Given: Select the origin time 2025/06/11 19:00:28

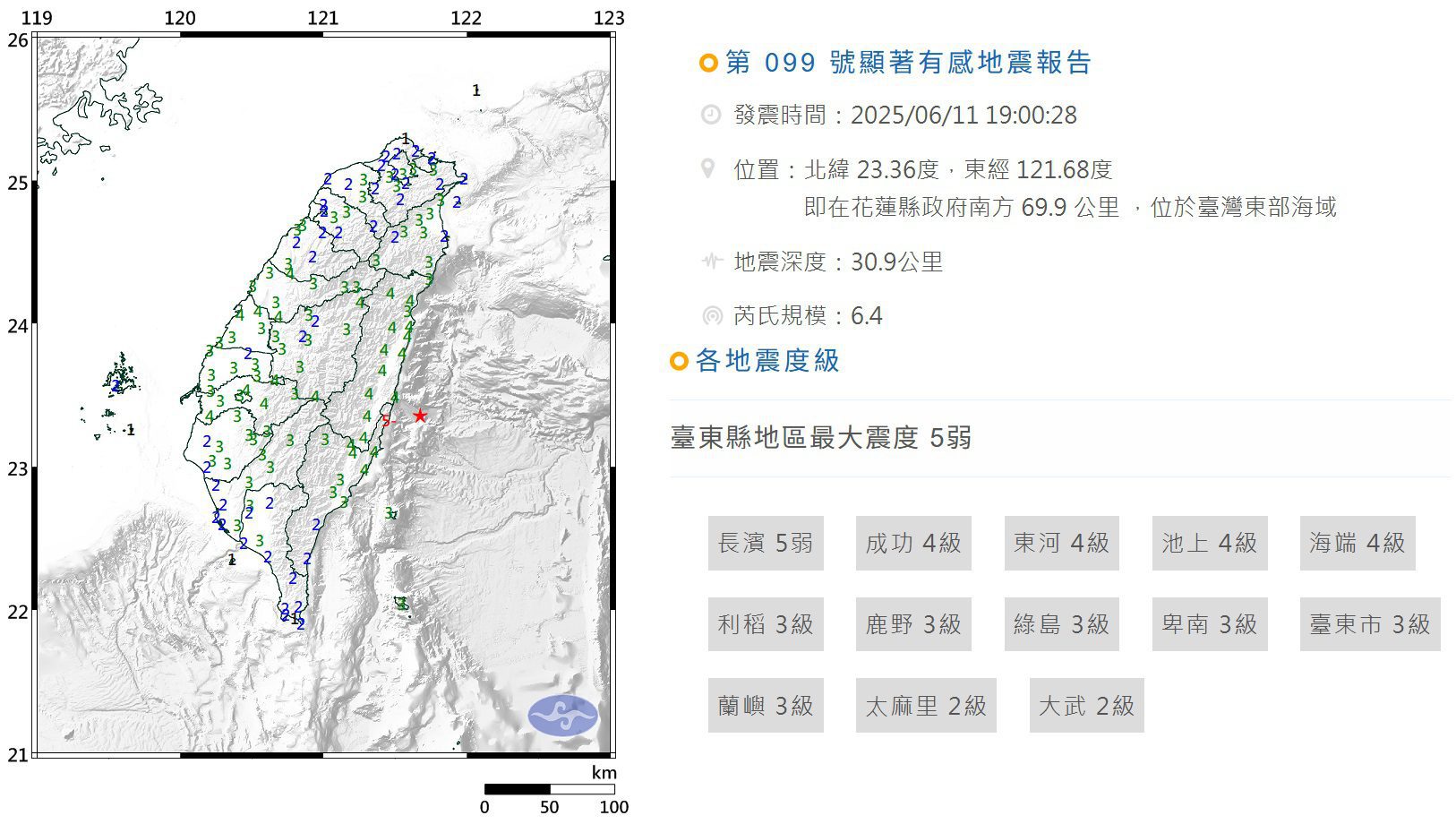Looking at the screenshot, I should pos(964,115).
